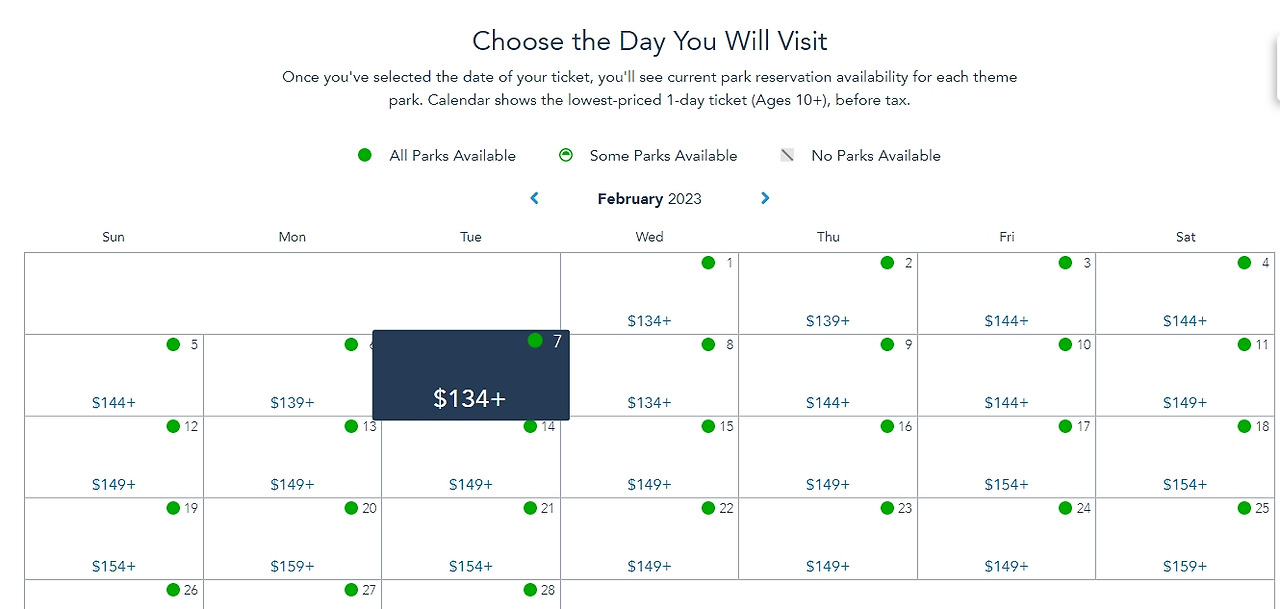Click the green availability dot on February 25
The width and height of the screenshot is (1280, 609).
[x=1244, y=509]
